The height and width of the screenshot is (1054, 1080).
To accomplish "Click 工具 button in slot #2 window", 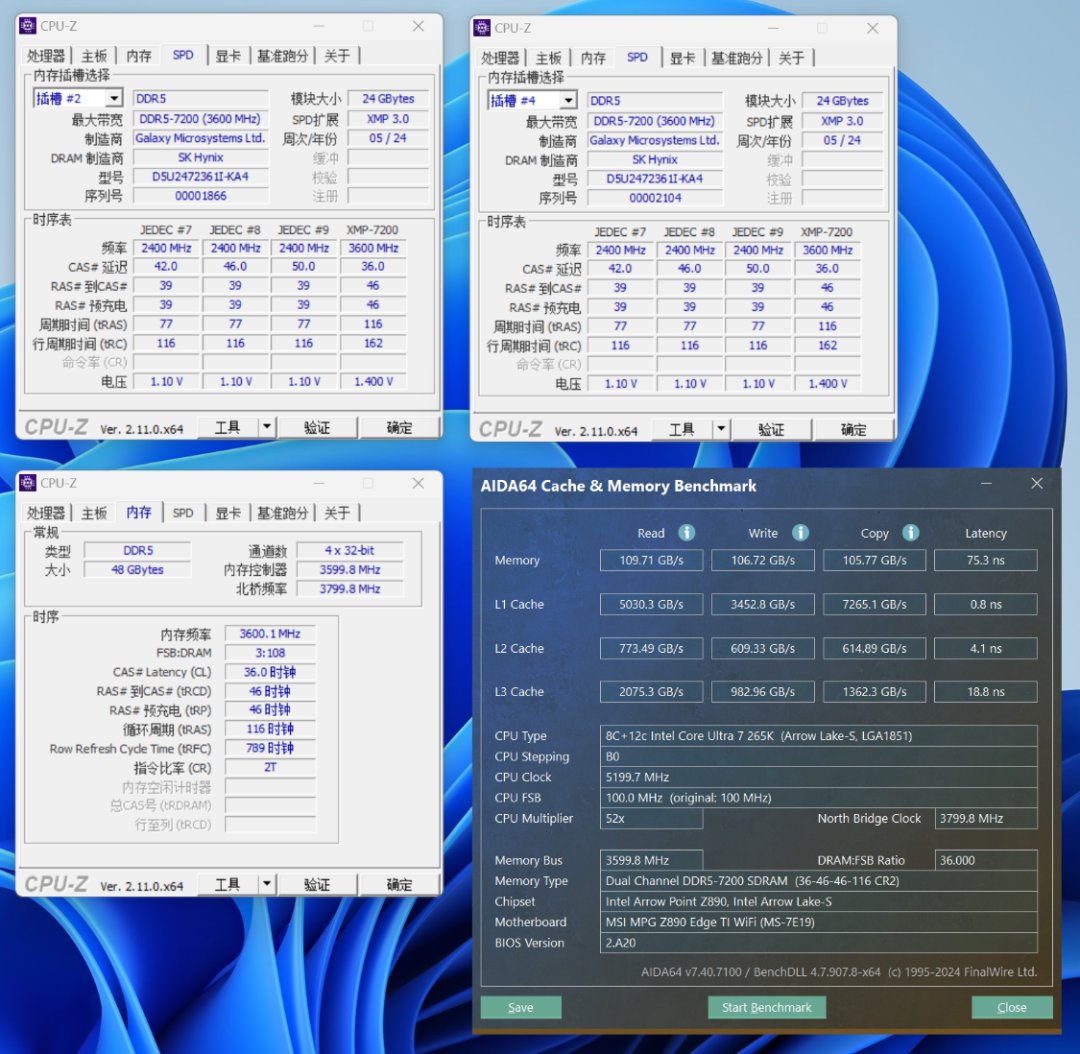I will pyautogui.click(x=227, y=427).
